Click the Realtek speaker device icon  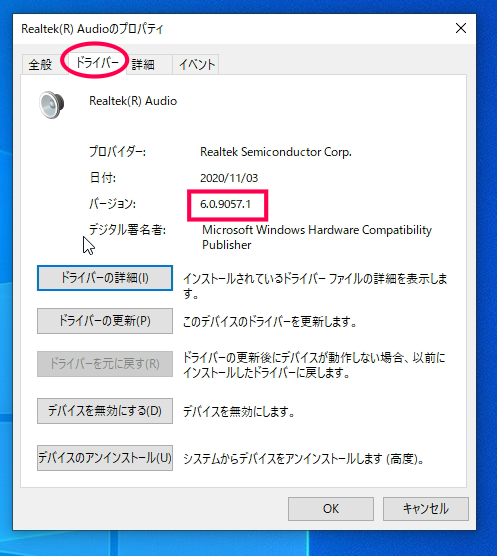click(52, 105)
